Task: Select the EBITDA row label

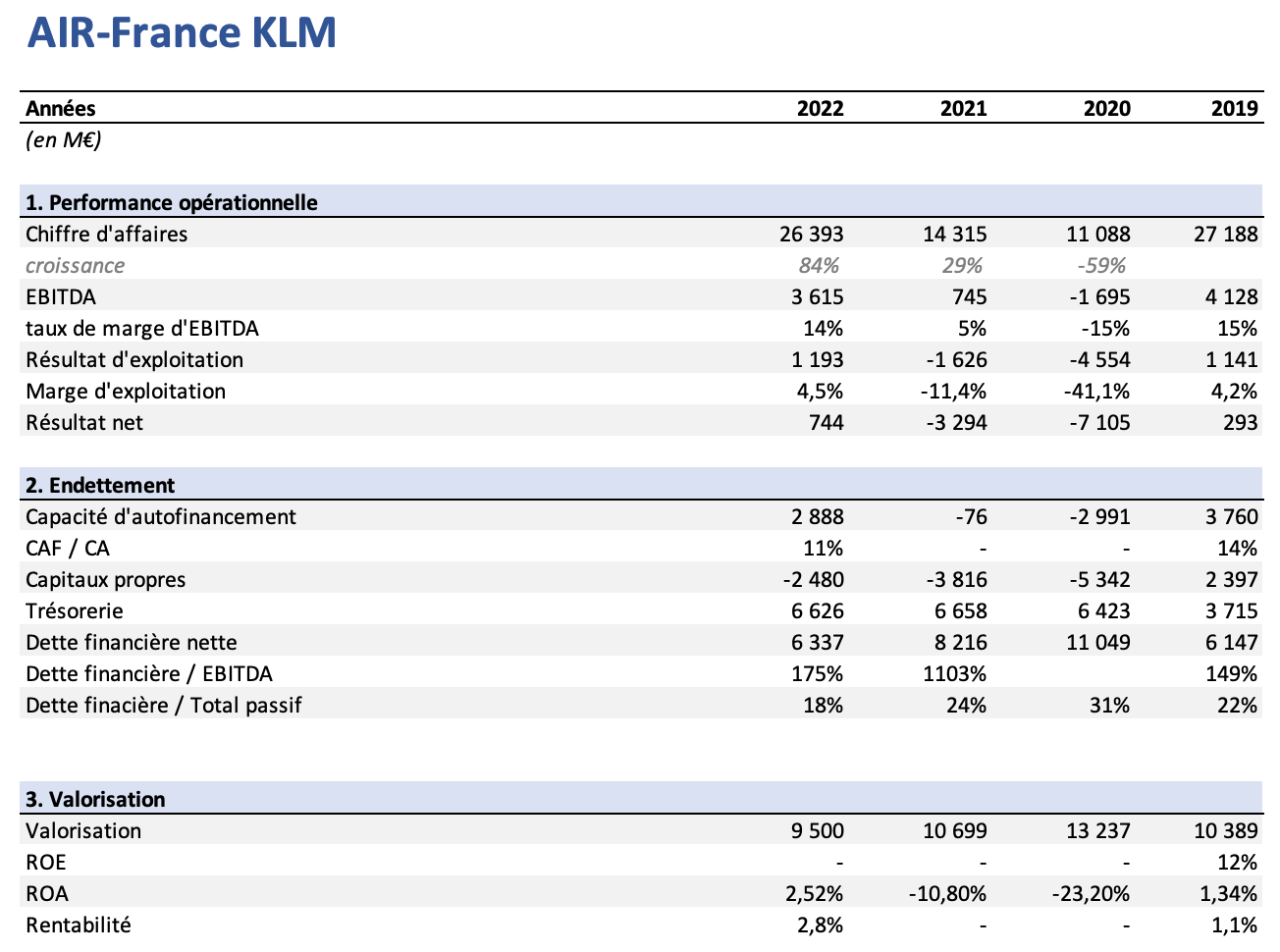Action: pos(61,296)
